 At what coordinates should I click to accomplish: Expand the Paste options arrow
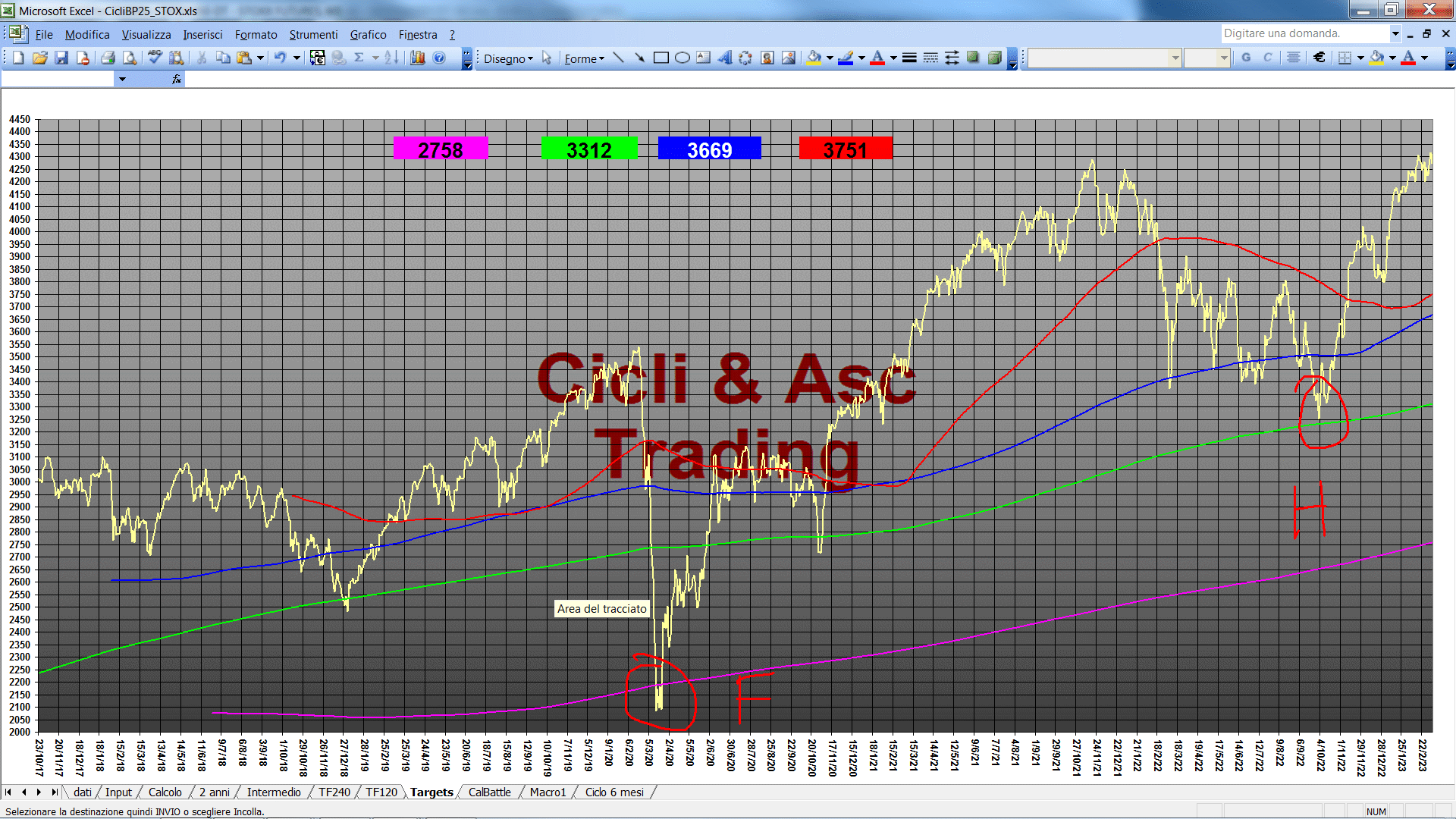[260, 58]
